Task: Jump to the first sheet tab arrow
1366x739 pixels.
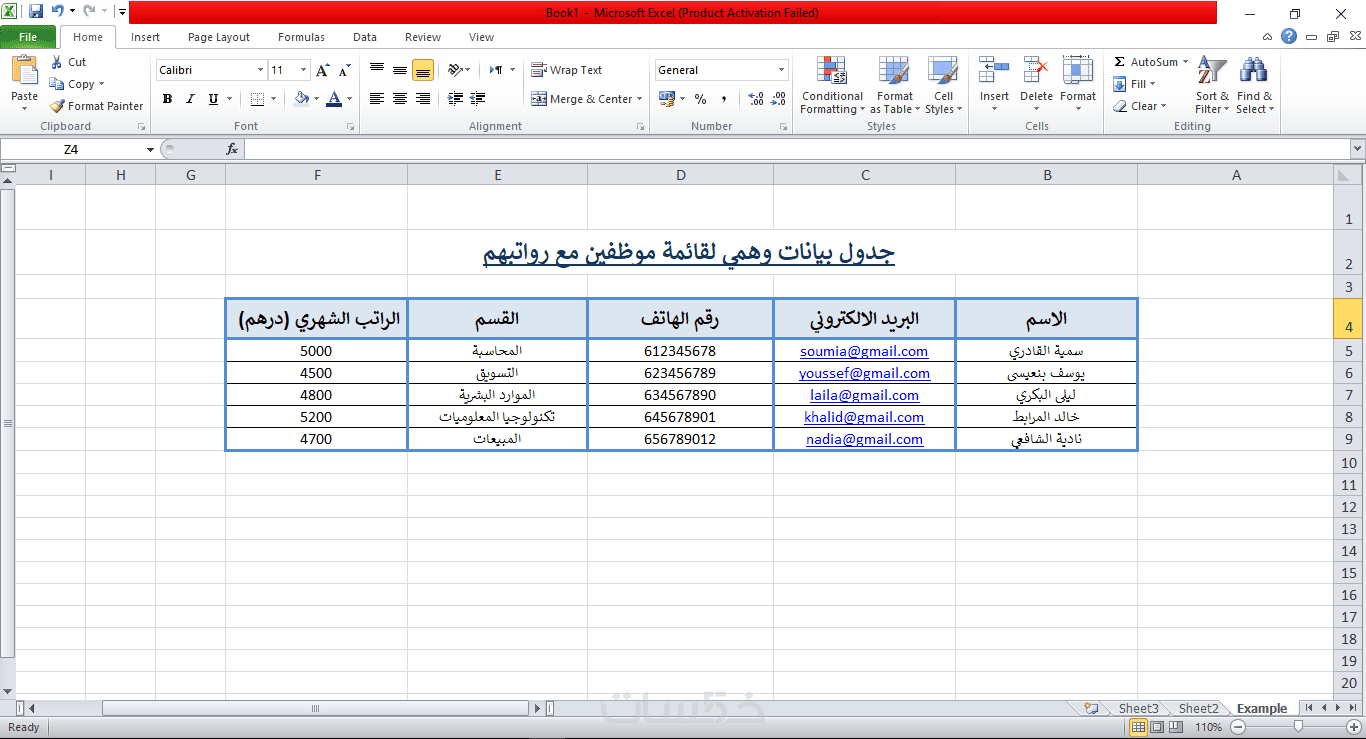Action: [x=1309, y=708]
